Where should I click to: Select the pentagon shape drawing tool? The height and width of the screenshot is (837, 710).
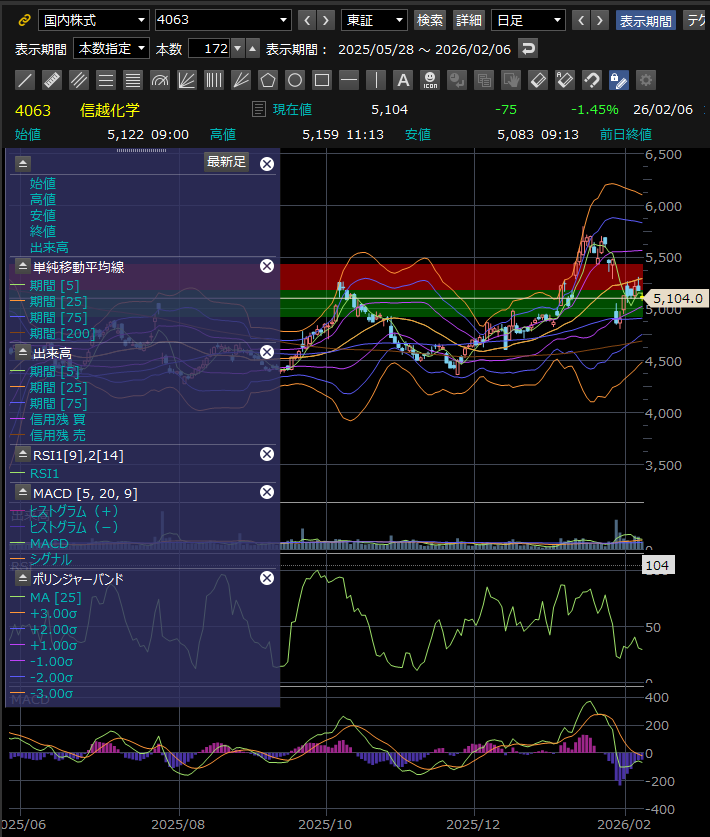tap(267, 80)
